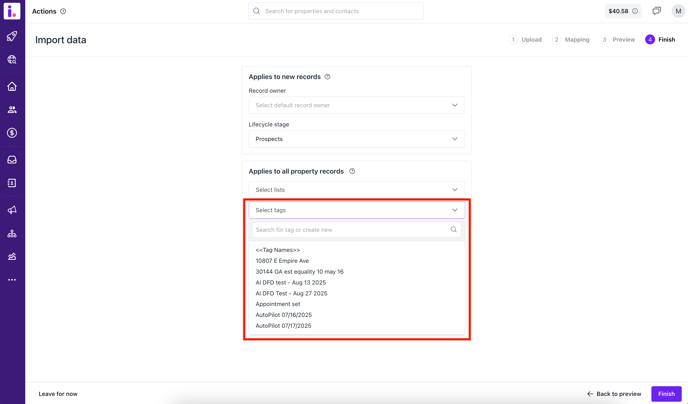The image size is (688, 404).
Task: Click the help icon beside Applies to new records
Action: [327, 77]
